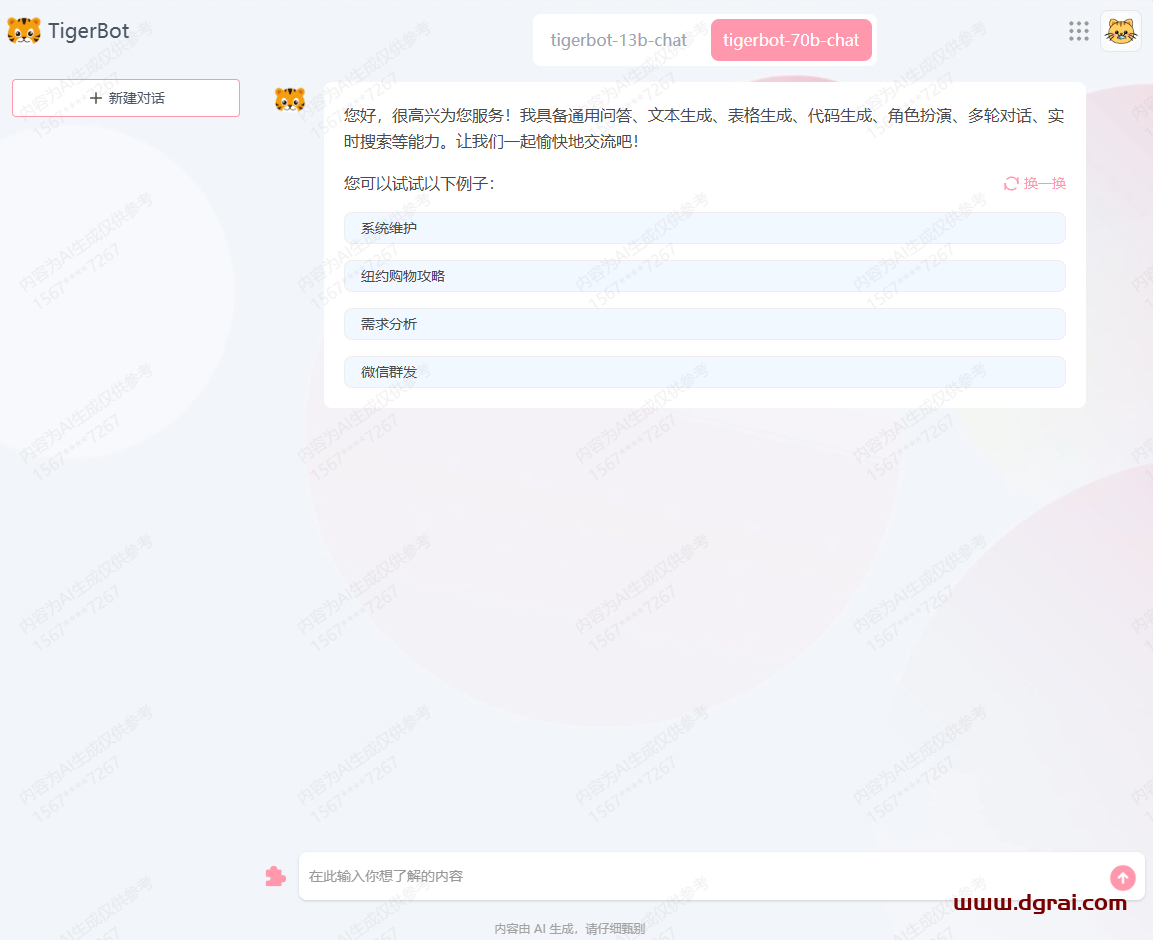
Task: Click the AI-generated content disclaimer footer
Action: point(569,929)
